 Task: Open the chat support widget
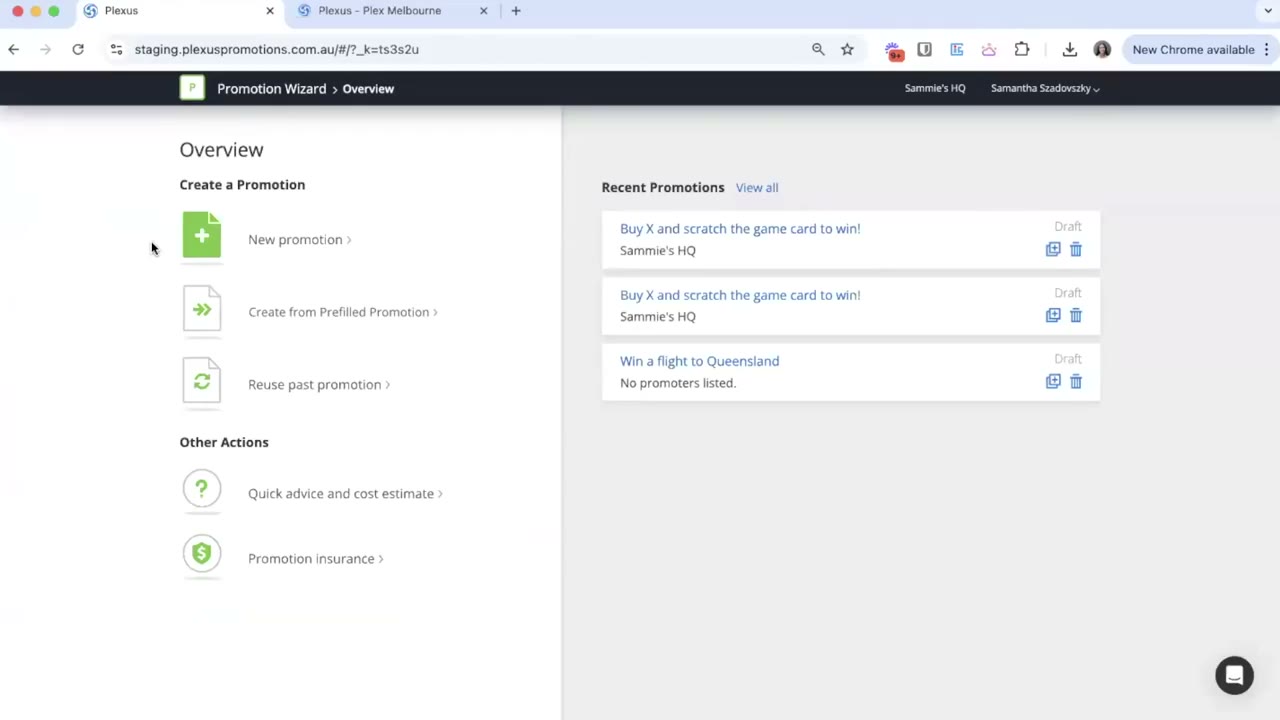tap(1234, 675)
